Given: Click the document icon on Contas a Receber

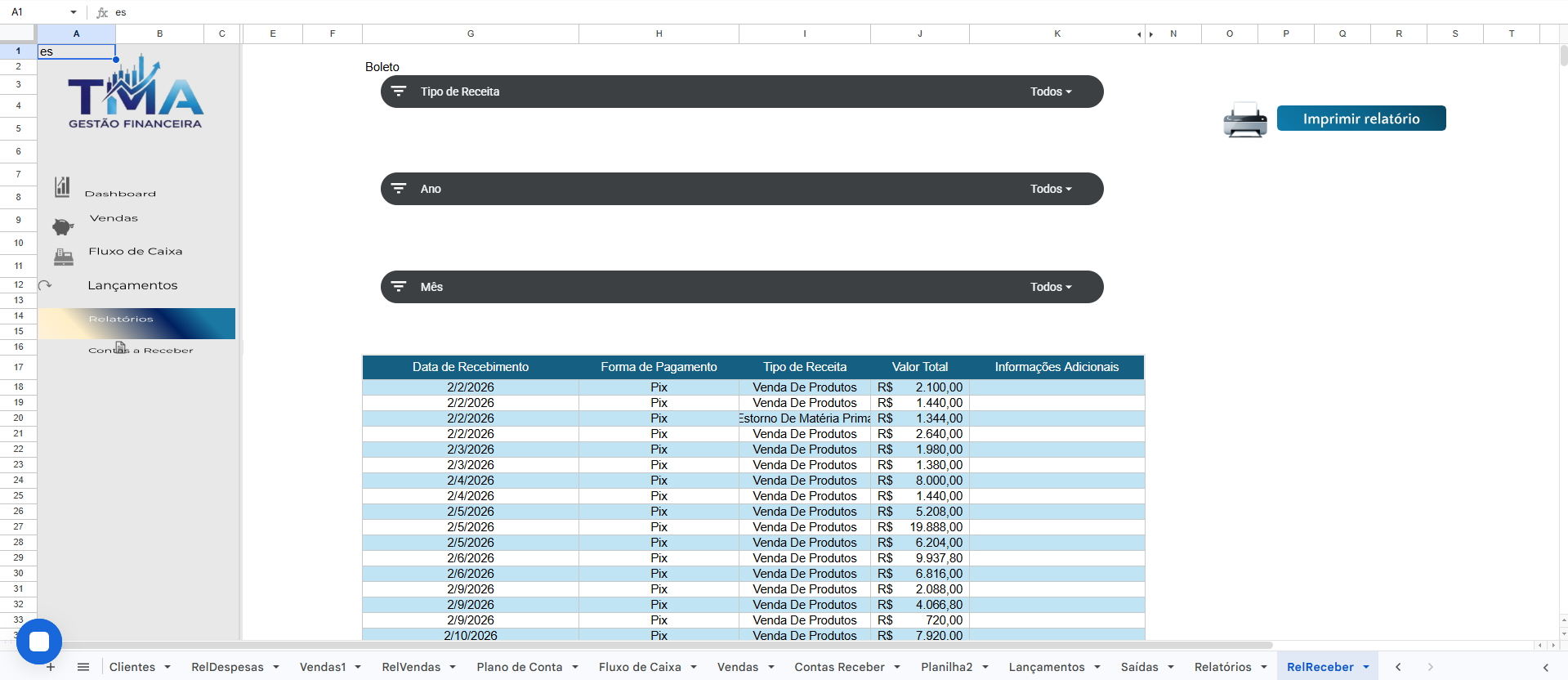Looking at the screenshot, I should click(x=121, y=347).
